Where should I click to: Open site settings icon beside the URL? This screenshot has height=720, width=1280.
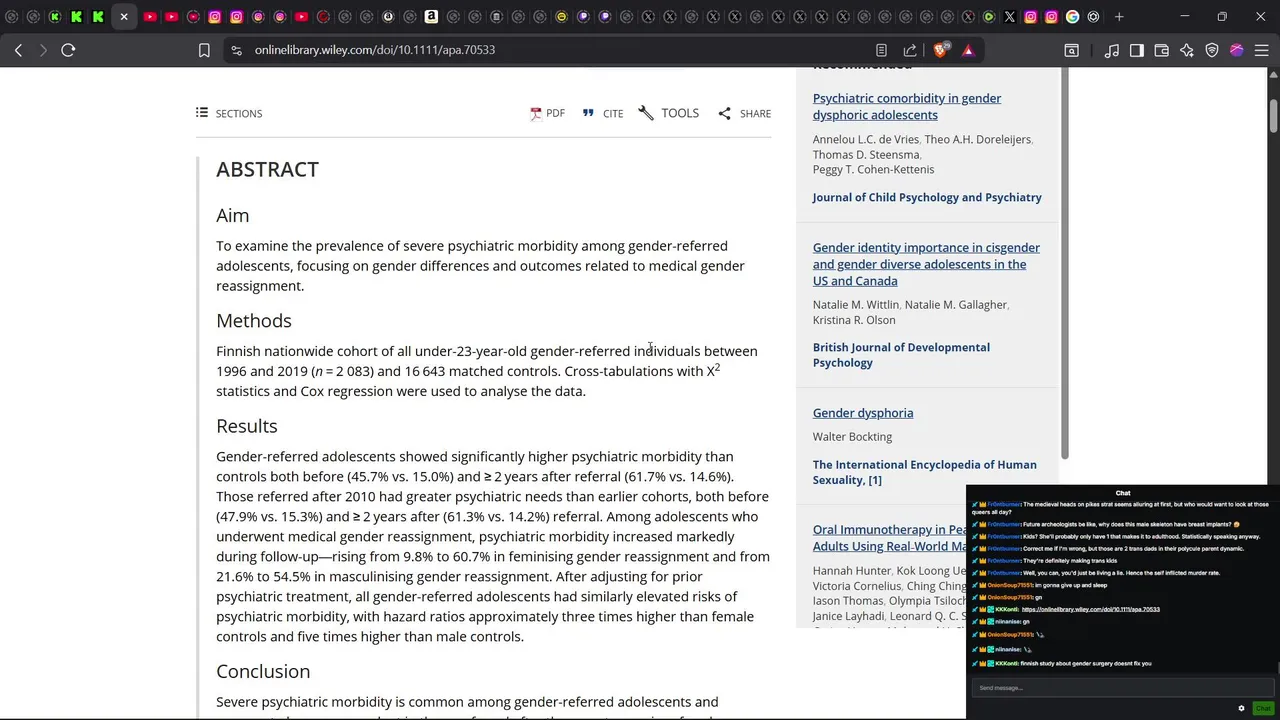236,50
